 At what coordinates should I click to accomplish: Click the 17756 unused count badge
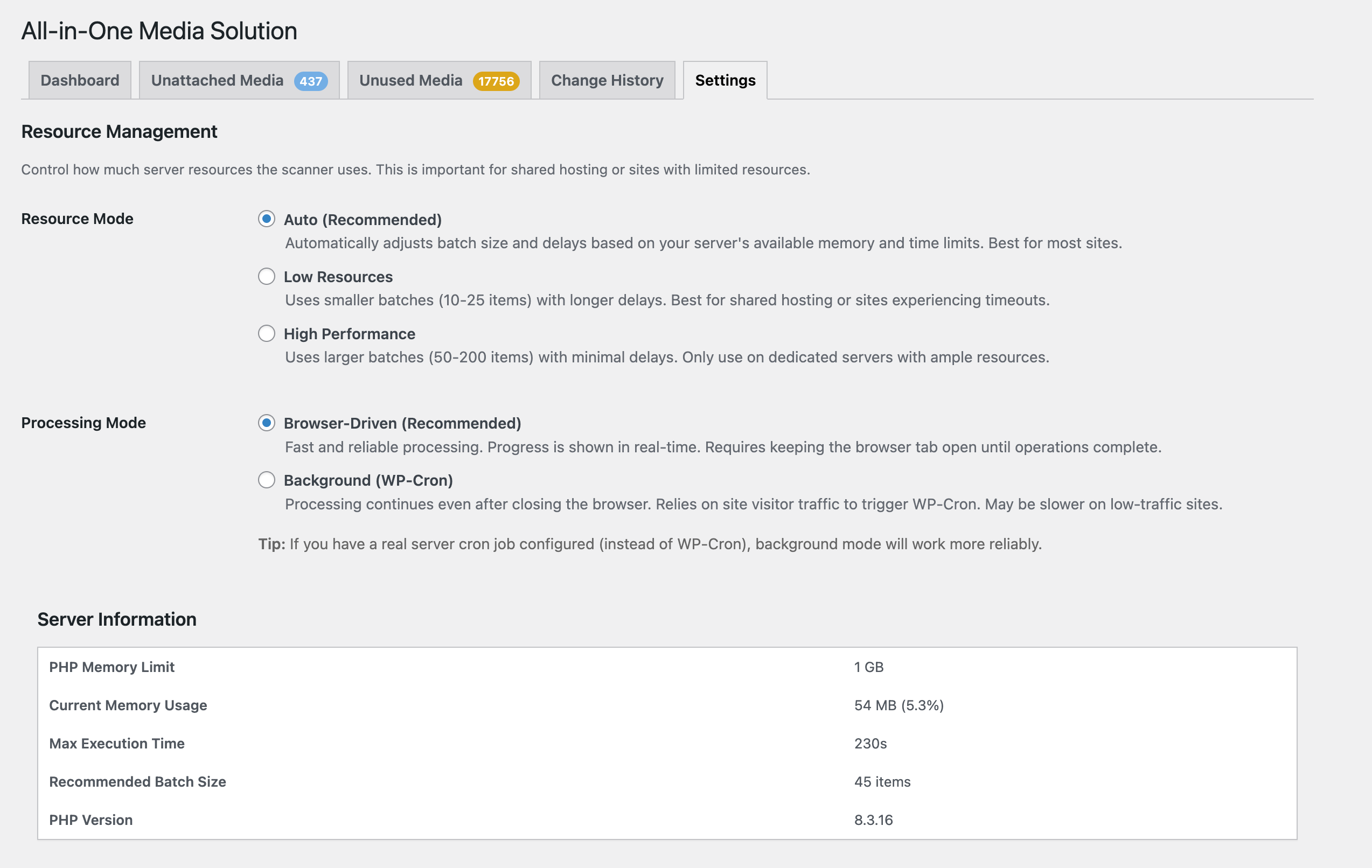point(496,81)
